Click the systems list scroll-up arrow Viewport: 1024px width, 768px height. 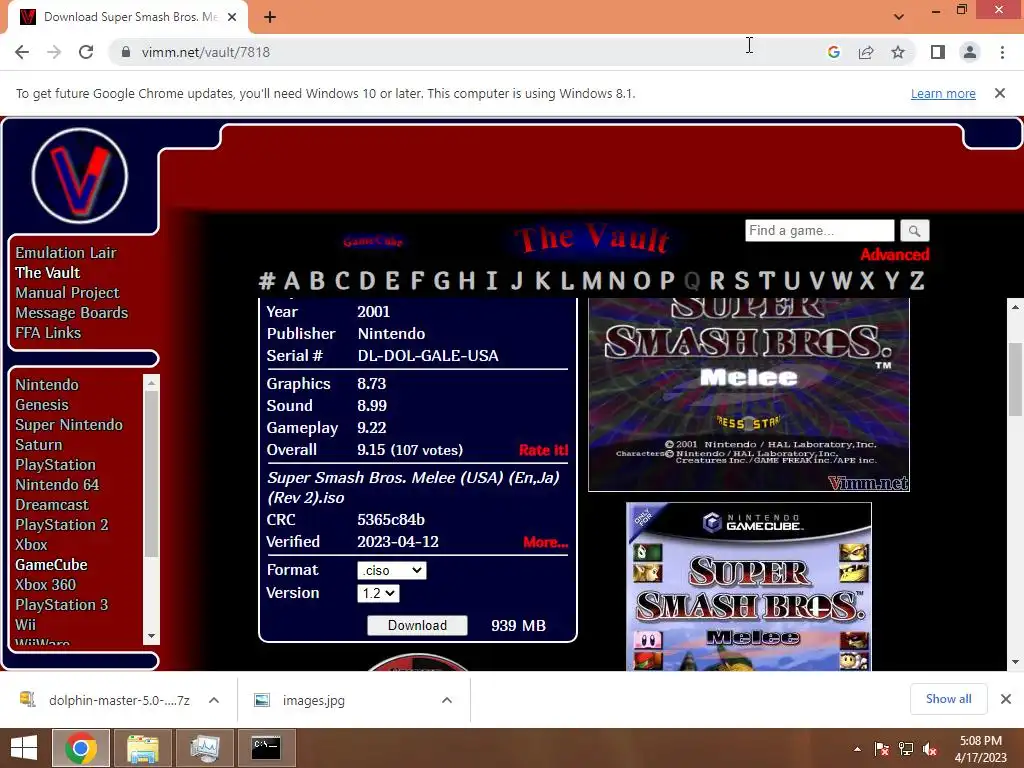pos(152,383)
